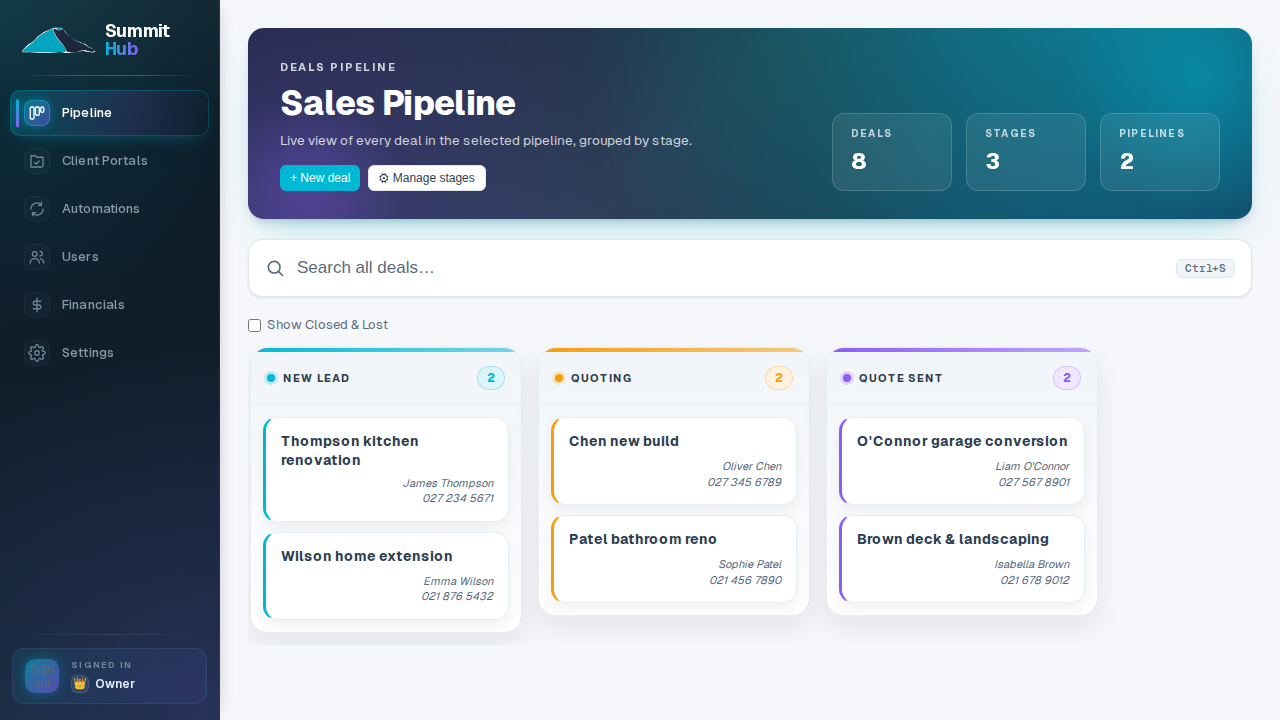This screenshot has width=1280, height=720.
Task: Open Manage stages
Action: point(427,178)
